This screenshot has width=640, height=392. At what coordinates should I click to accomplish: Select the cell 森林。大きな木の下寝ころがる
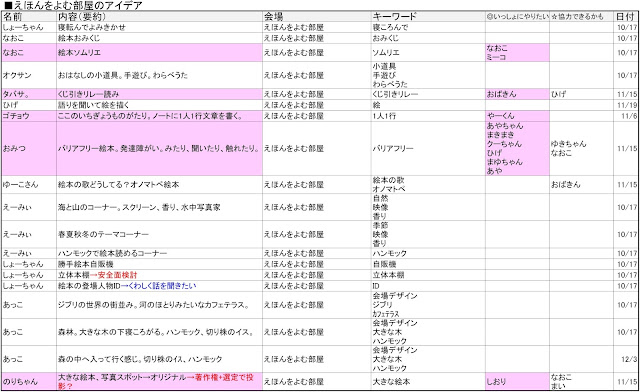click(x=159, y=332)
